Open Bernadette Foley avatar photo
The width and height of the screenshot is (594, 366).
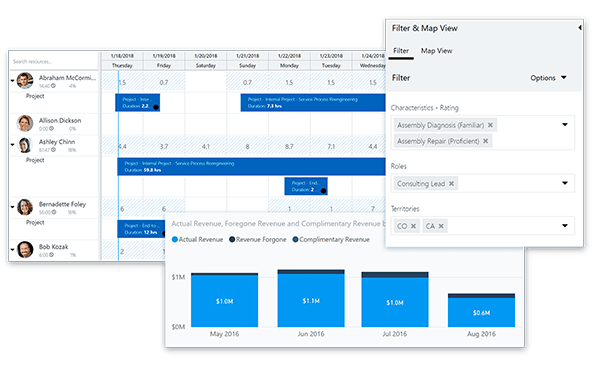click(x=25, y=207)
